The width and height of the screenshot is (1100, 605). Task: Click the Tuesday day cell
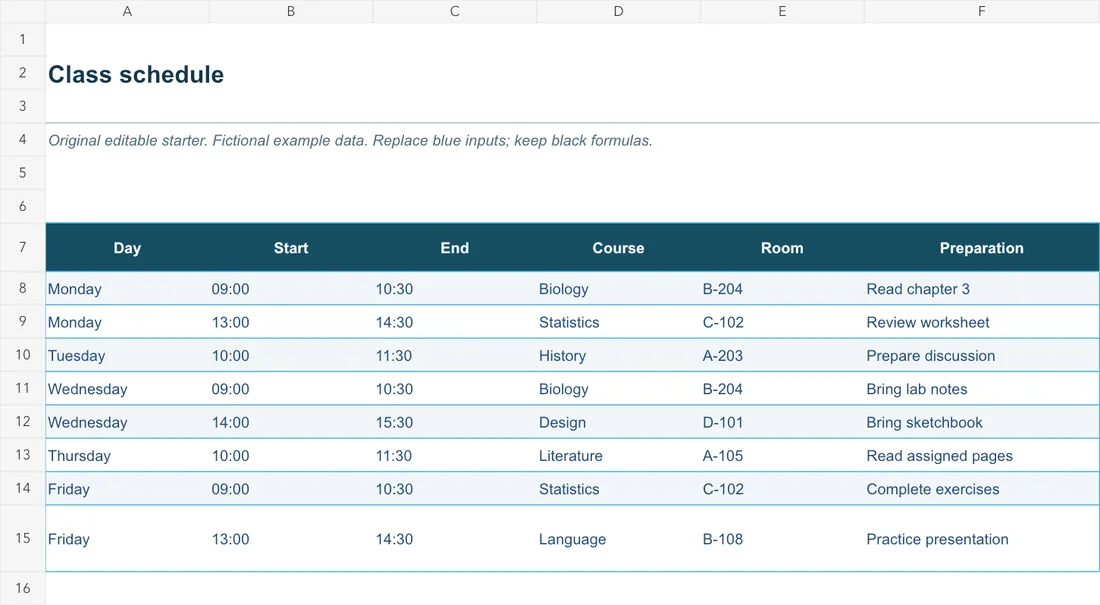click(x=127, y=356)
